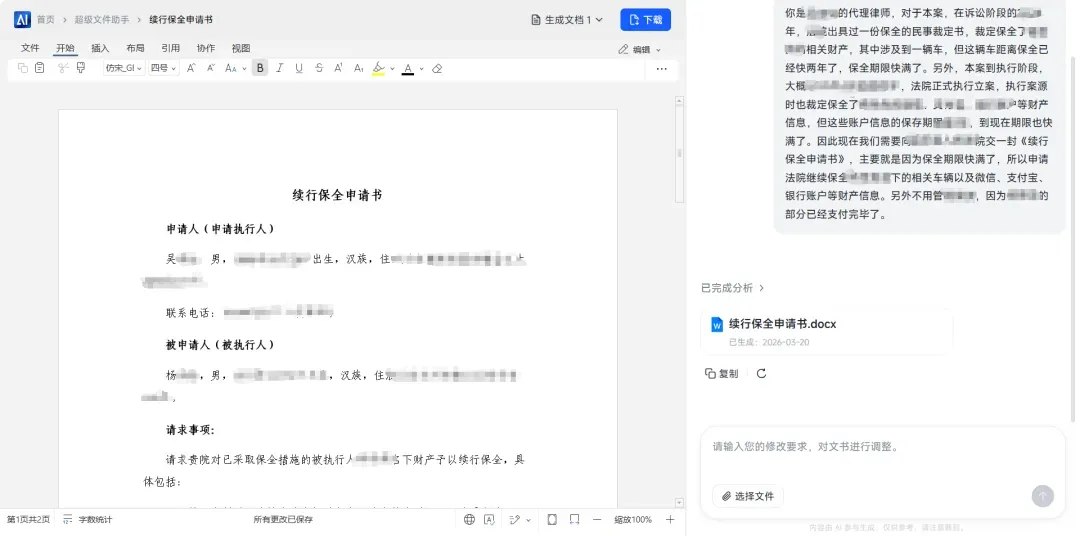Click the send arrow button
The image size is (1080, 536).
click(1043, 496)
